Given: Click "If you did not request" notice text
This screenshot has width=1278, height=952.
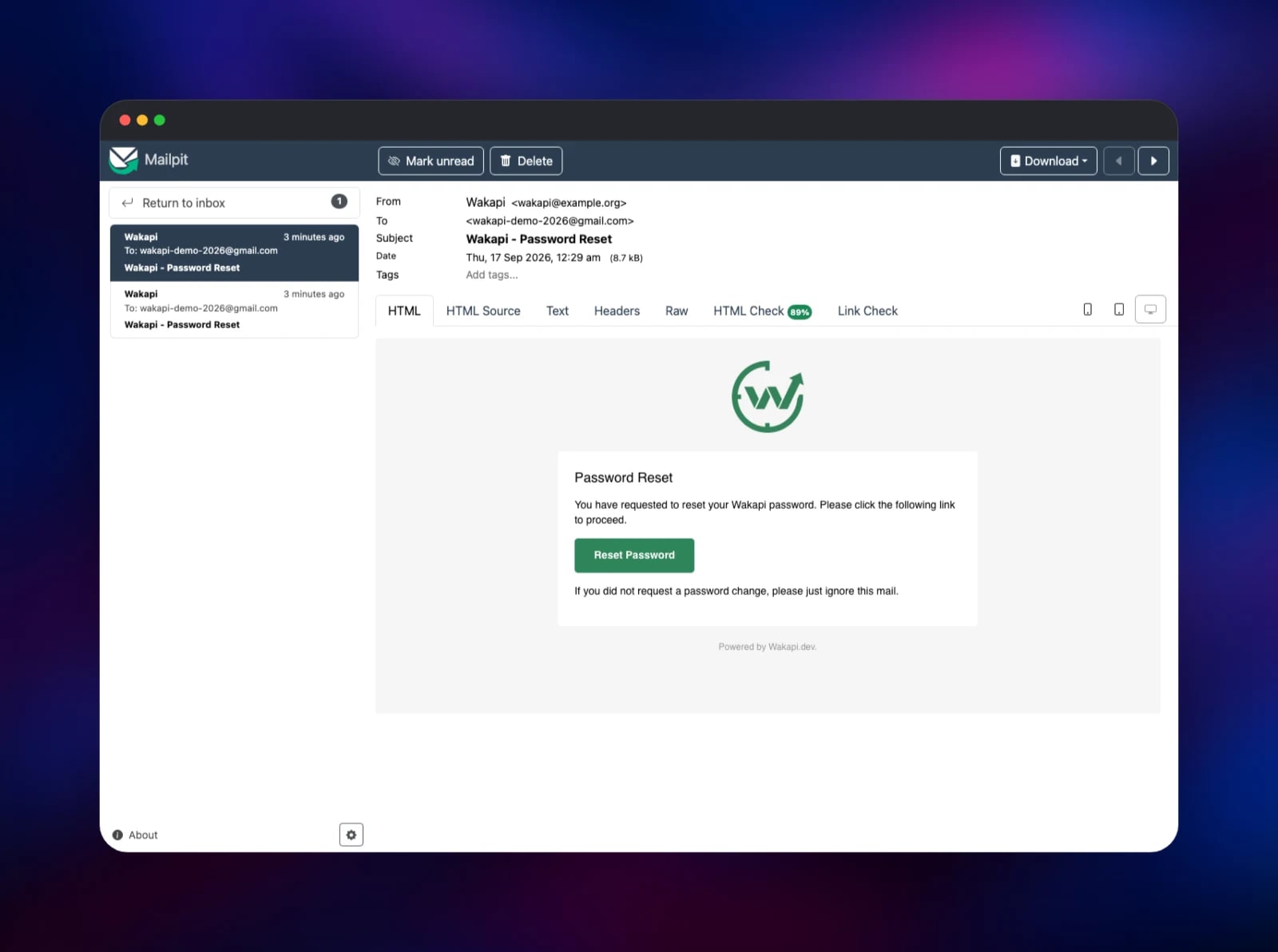Looking at the screenshot, I should (736, 591).
